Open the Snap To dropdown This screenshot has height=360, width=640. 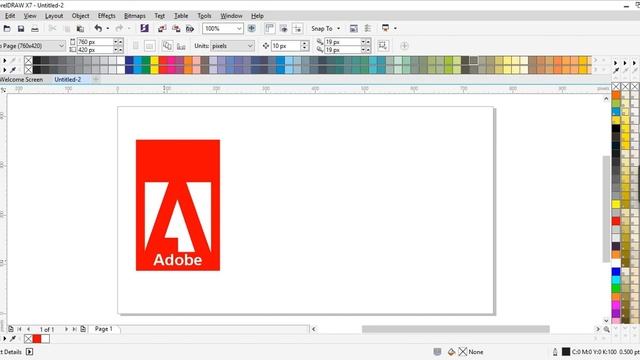coord(325,29)
